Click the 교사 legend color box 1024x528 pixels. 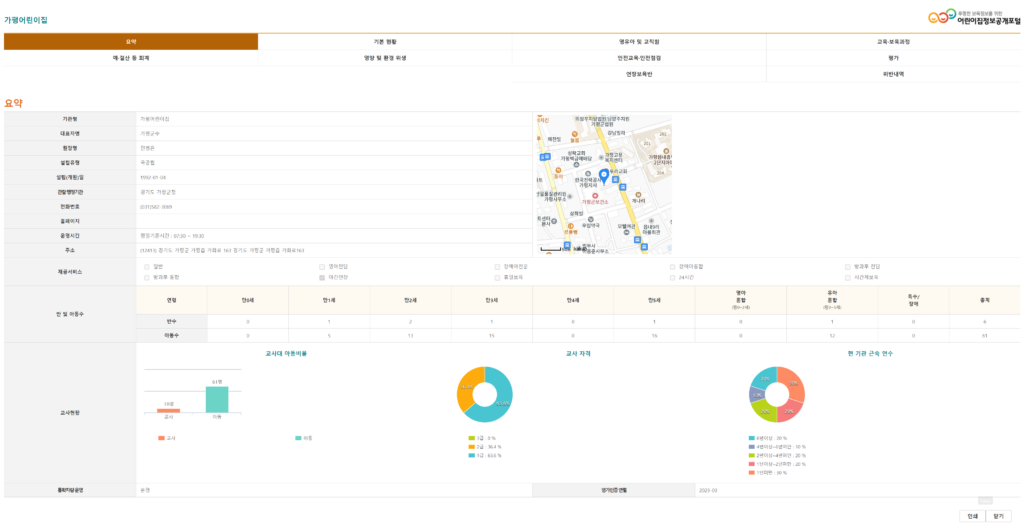point(162,438)
